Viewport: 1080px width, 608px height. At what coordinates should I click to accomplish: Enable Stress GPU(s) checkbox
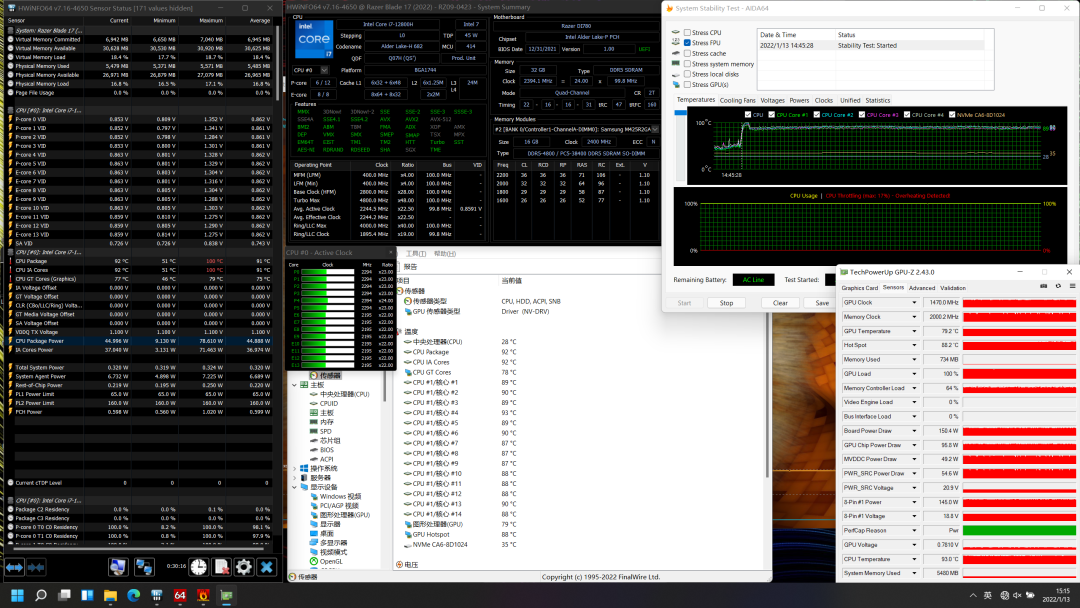(x=687, y=85)
